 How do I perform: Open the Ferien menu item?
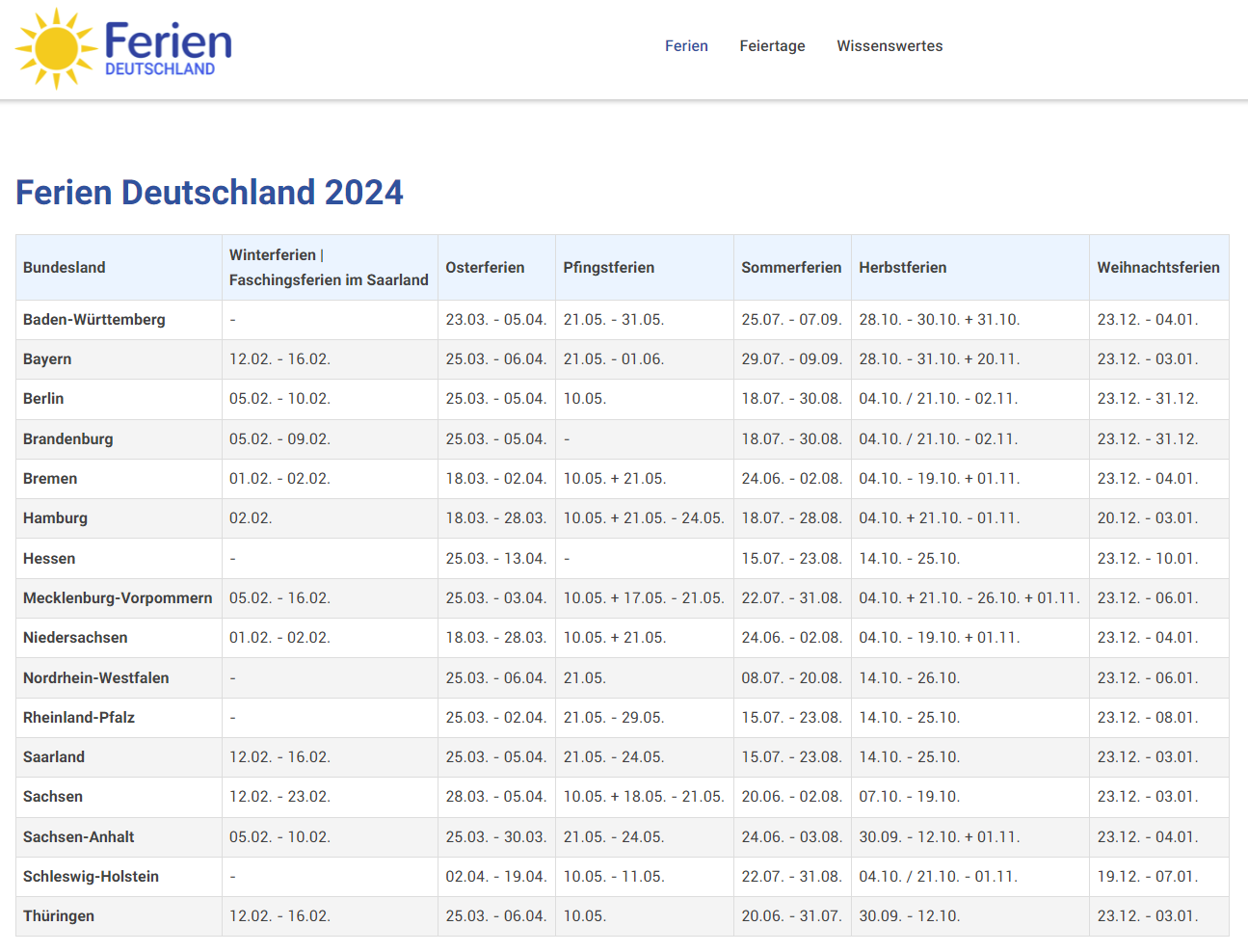pos(686,45)
